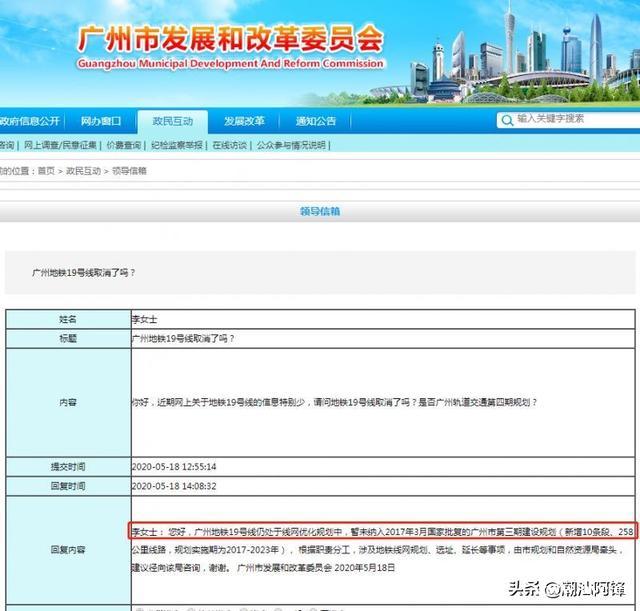Click the search magnifier icon
The height and width of the screenshot is (611, 640).
(507, 120)
